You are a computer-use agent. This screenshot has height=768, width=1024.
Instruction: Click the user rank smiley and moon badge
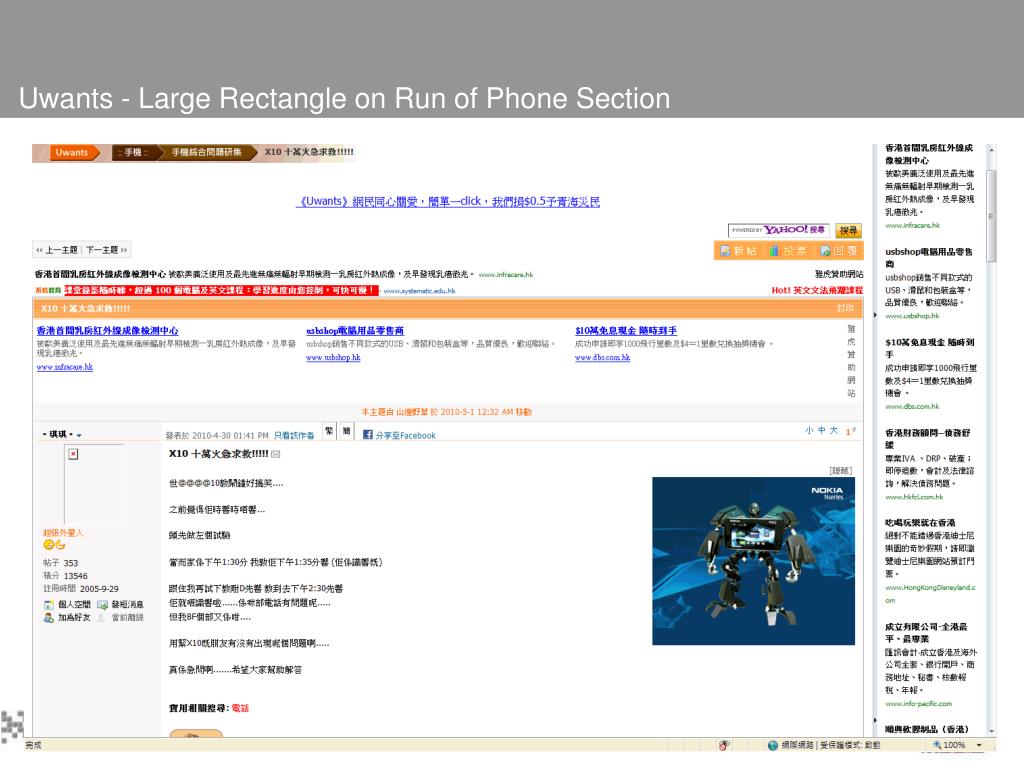[x=54, y=545]
